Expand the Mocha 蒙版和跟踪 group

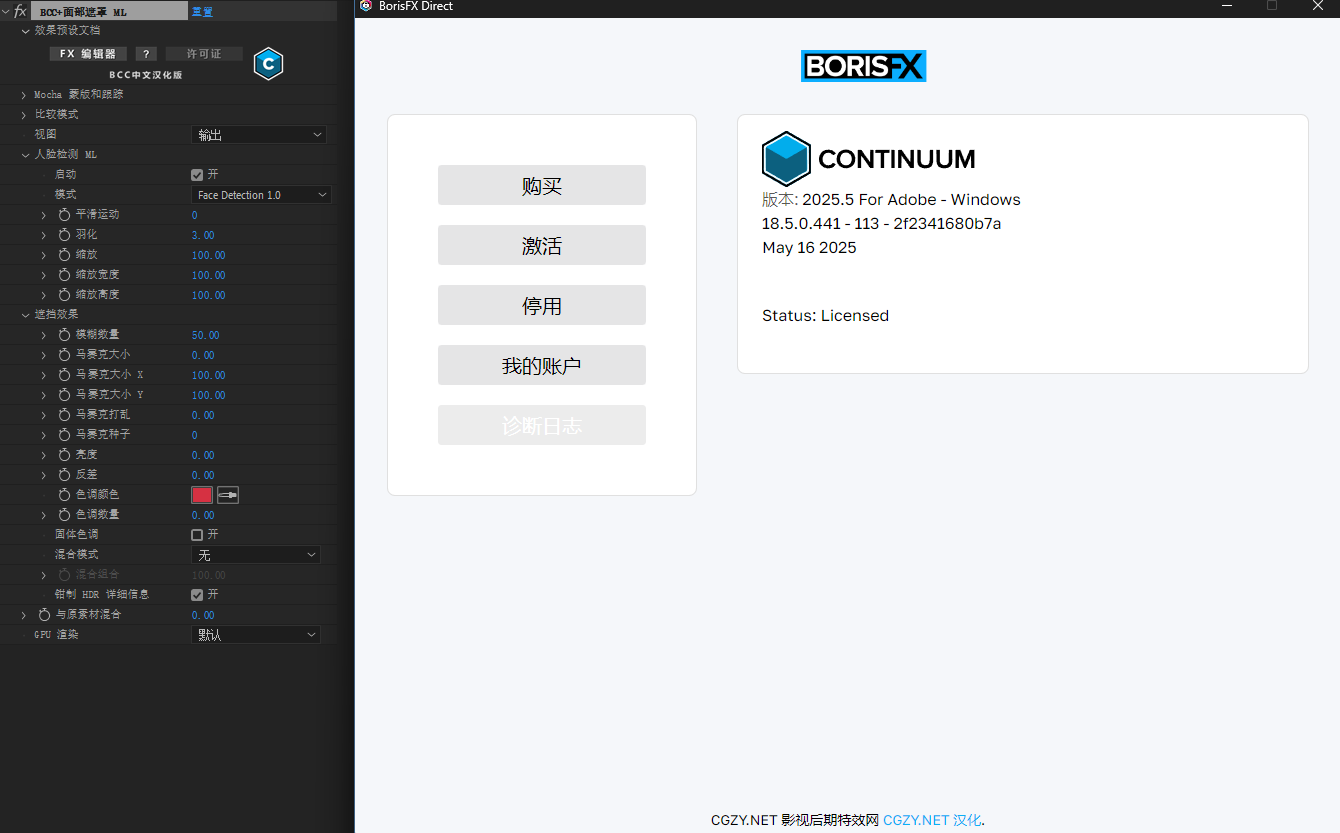click(24, 95)
